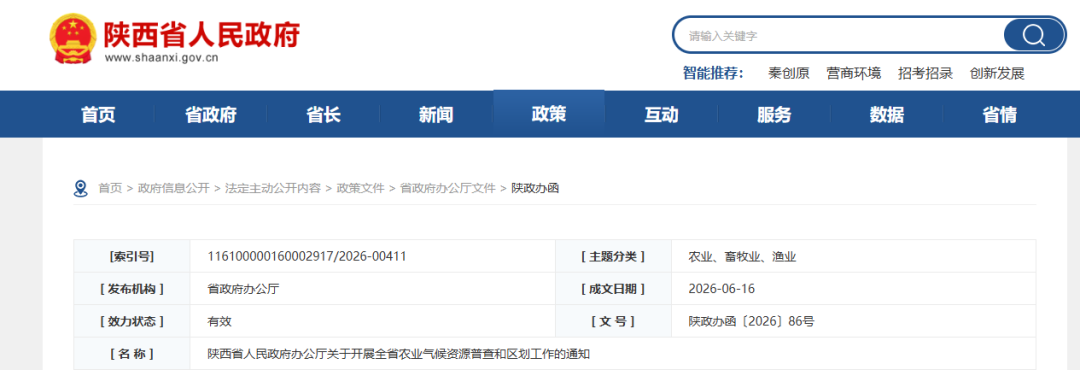Open the 省长 navigation tab
Viewport: 1080px width, 370px height.
pyautogui.click(x=323, y=114)
